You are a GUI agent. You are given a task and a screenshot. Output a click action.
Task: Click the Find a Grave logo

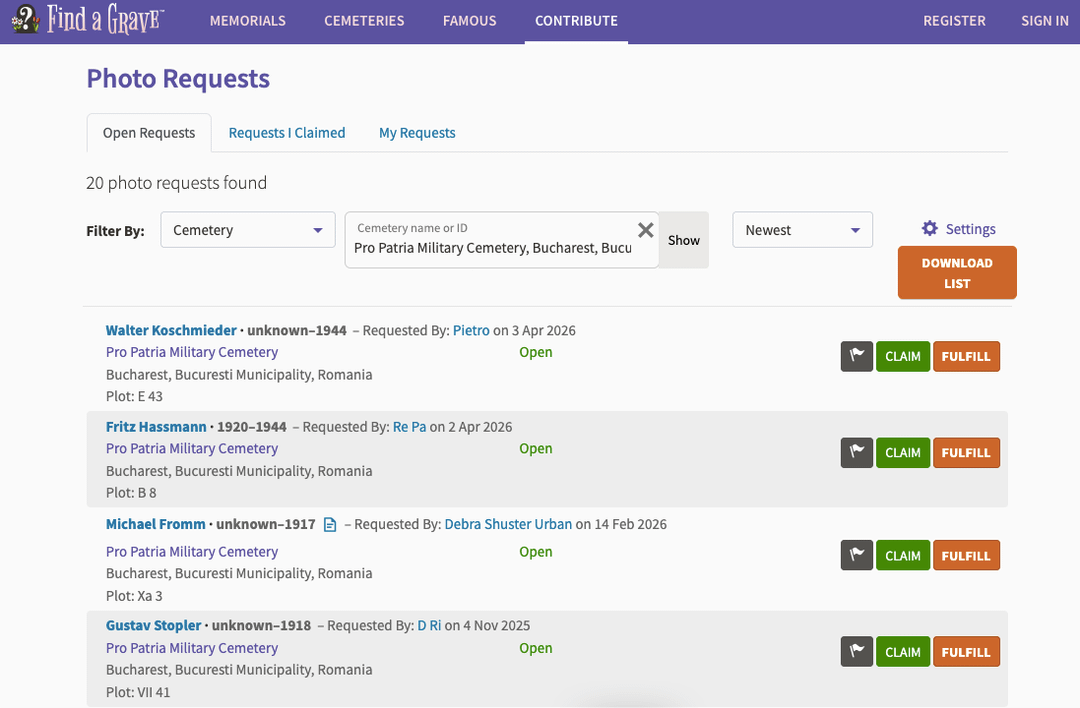[x=88, y=20]
